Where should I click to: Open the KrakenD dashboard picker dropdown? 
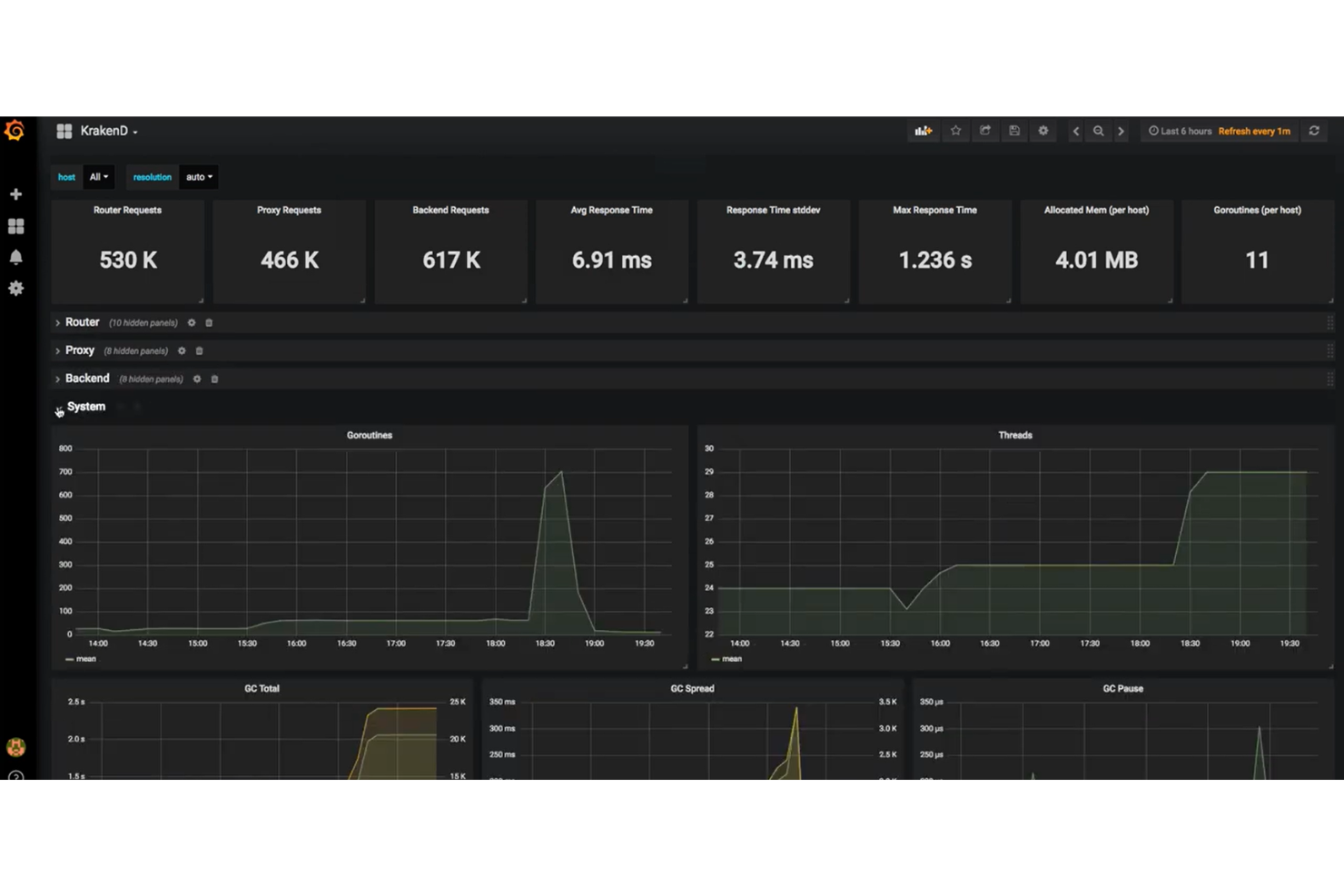pos(97,131)
